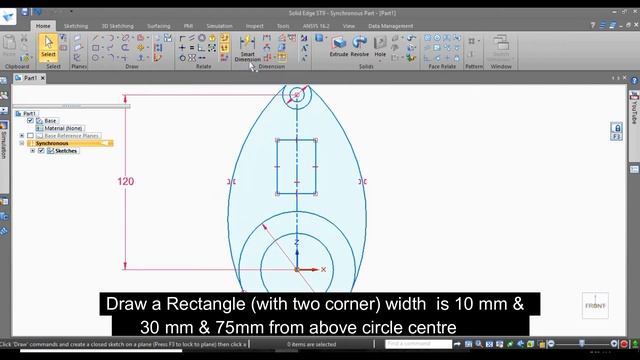Image resolution: width=640 pixels, height=360 pixels.
Task: Toggle Maintain Relationships button in Relate group
Action: point(224,38)
